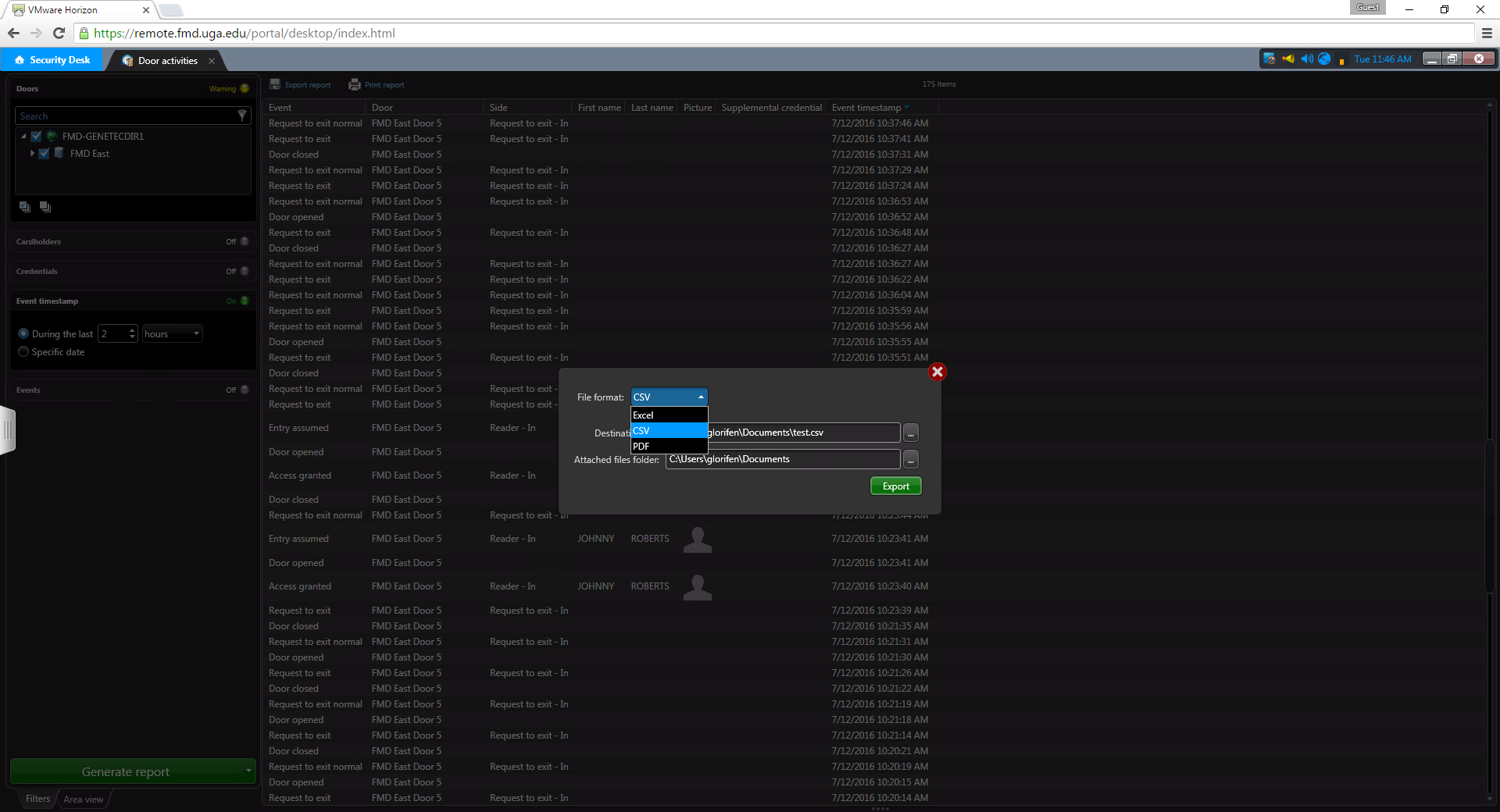The image size is (1500, 812).
Task: Close the export dialog with red X
Action: (937, 372)
